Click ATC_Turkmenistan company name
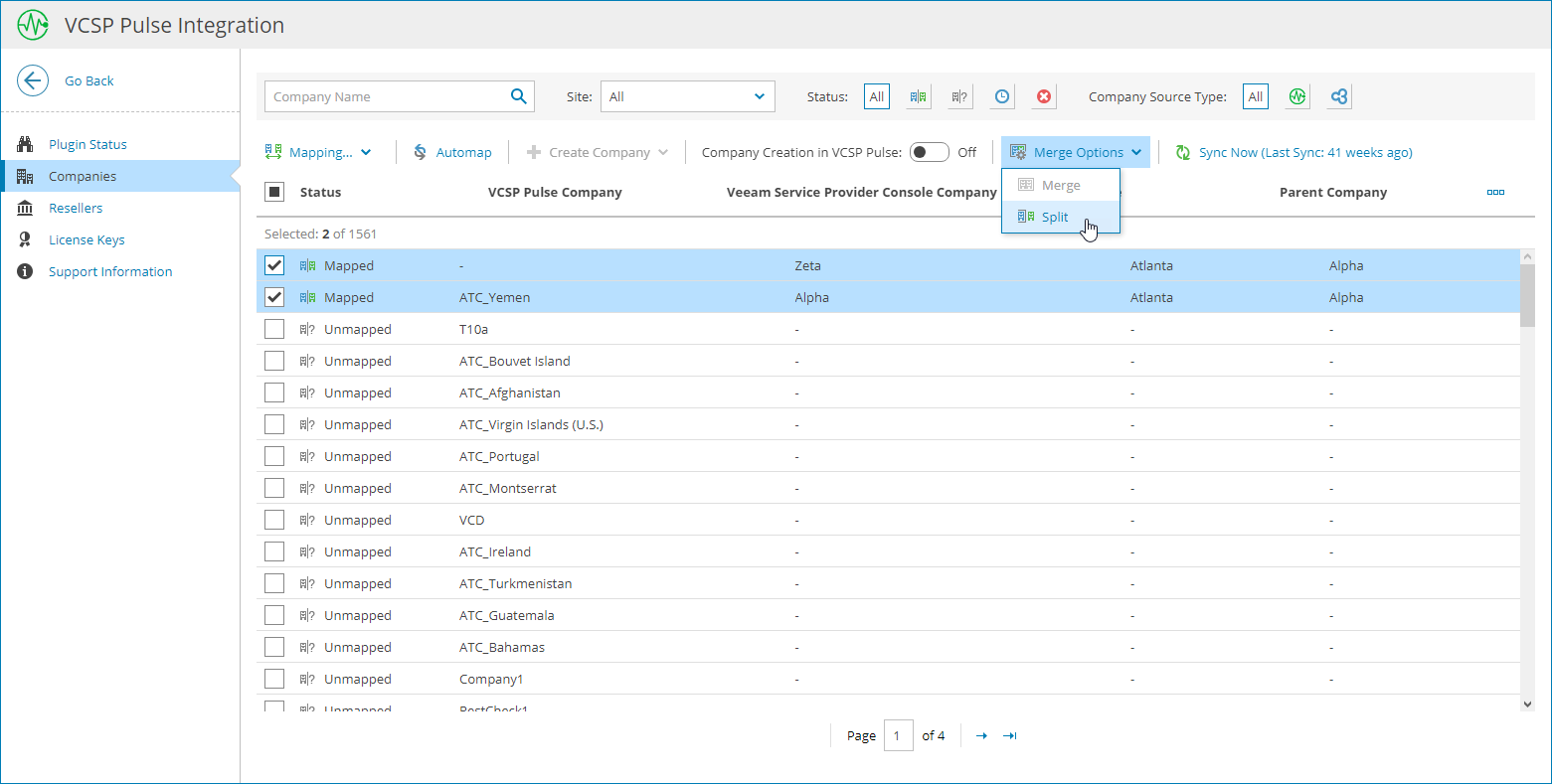The height and width of the screenshot is (784, 1552). point(515,583)
